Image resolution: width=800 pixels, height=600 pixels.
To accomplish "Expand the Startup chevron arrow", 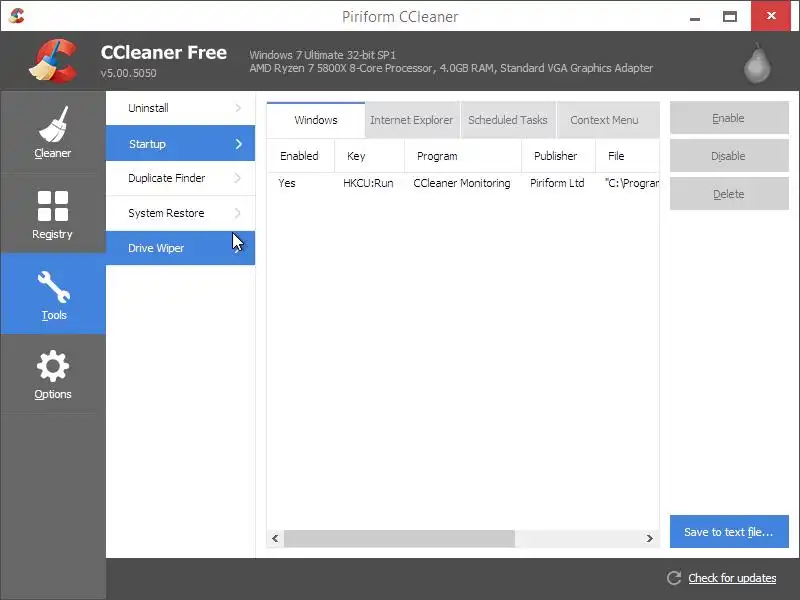I will (238, 144).
